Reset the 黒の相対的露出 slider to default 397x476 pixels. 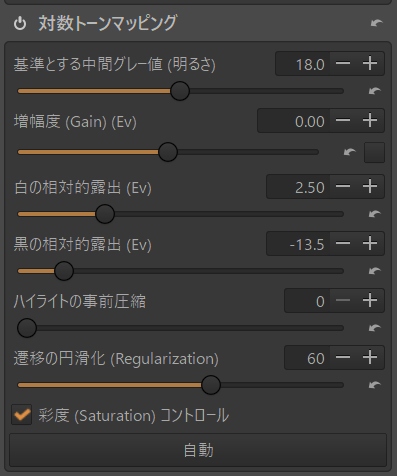pyautogui.click(x=375, y=271)
